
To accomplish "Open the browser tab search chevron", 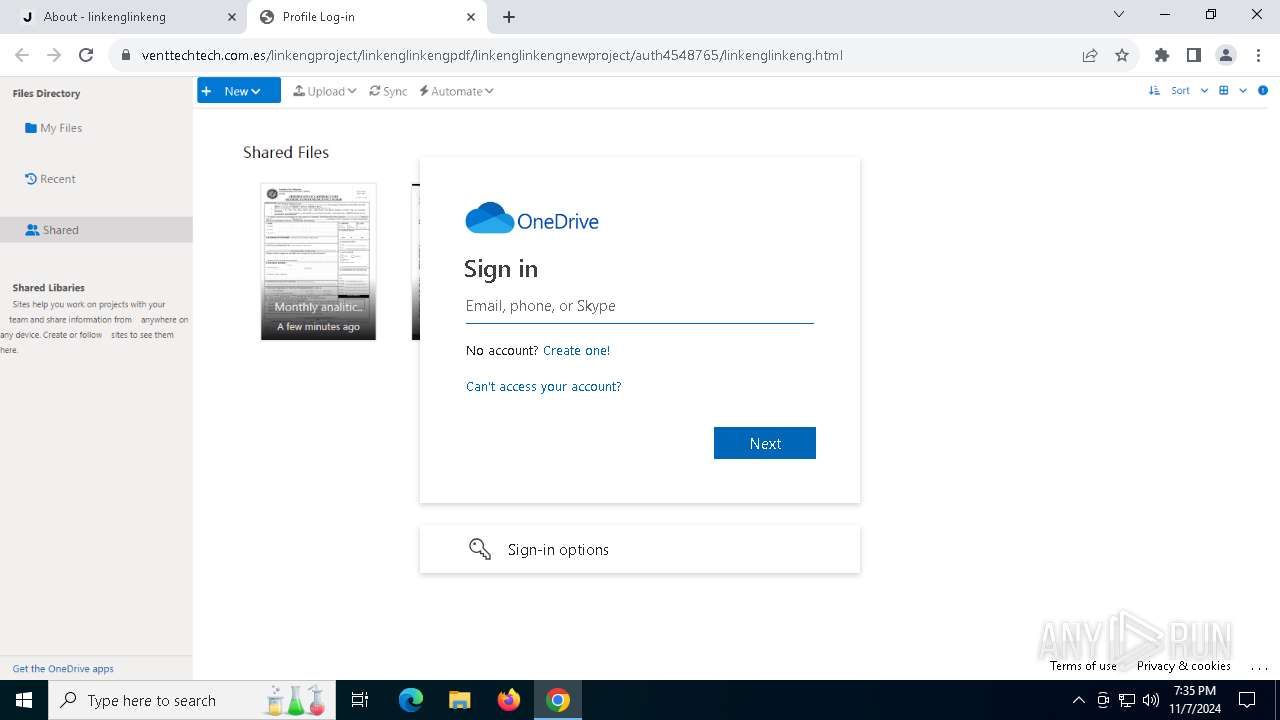I will [x=1119, y=15].
